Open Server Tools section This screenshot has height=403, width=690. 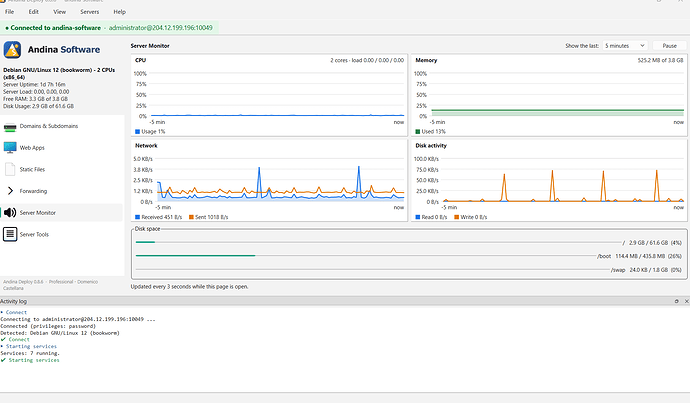click(62, 234)
